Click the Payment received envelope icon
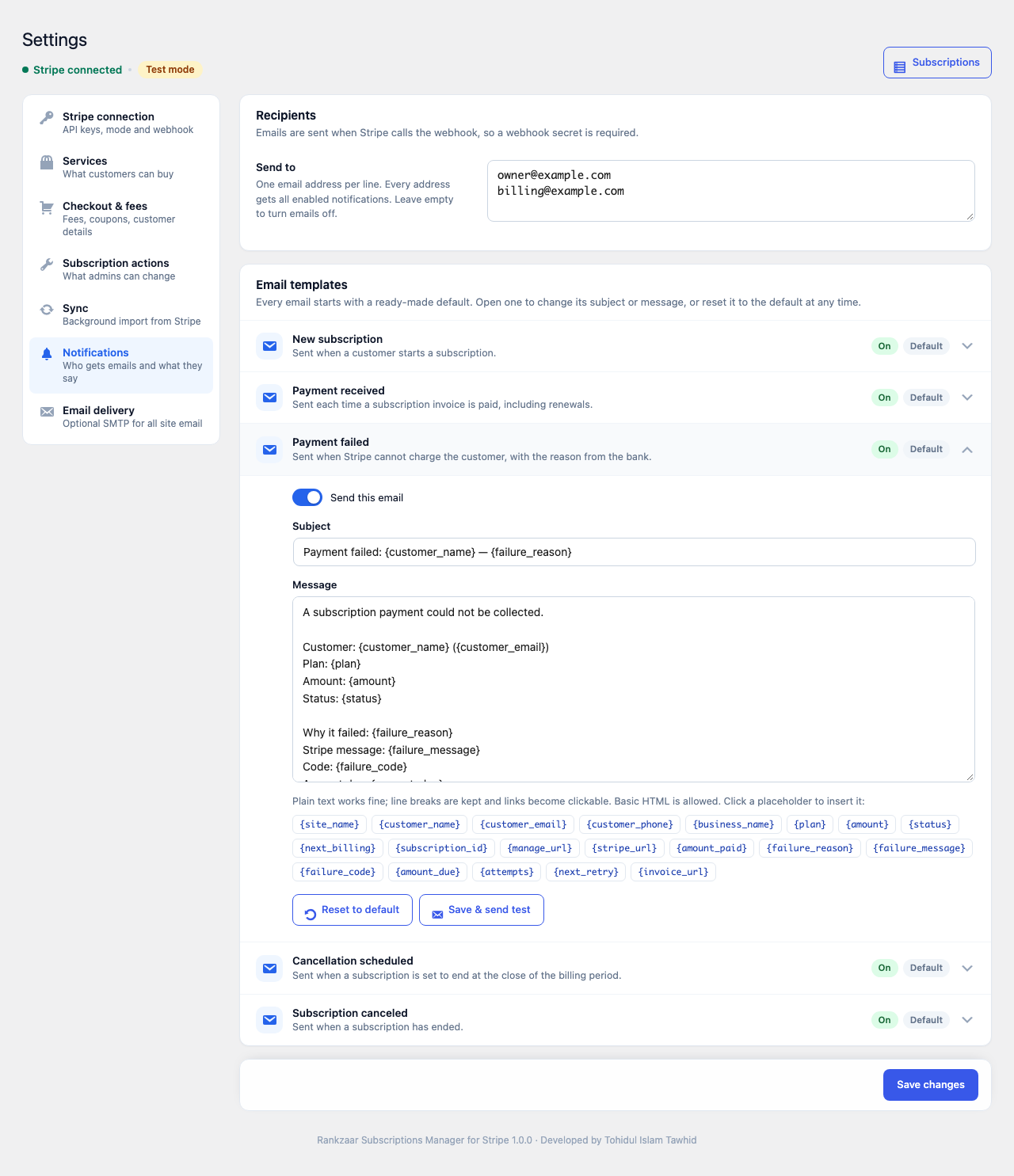This screenshot has height=1176, width=1014. 269,398
